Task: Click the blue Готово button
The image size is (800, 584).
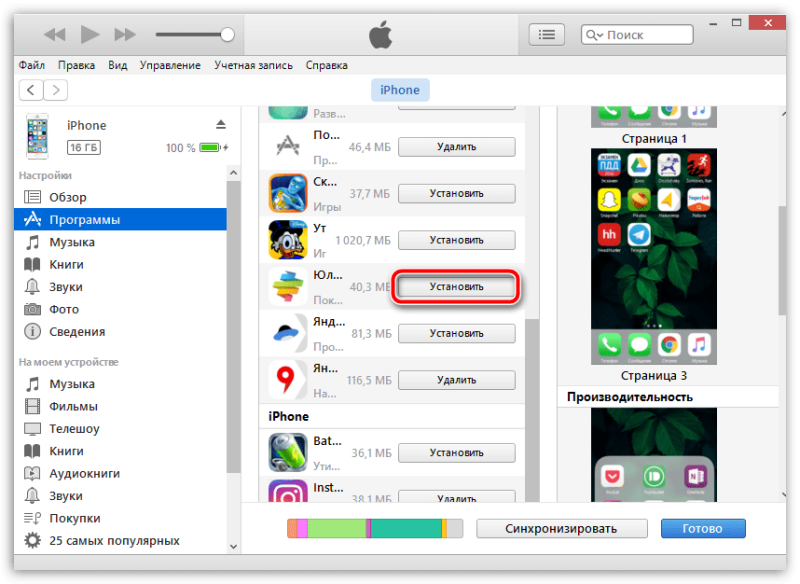Action: [x=703, y=529]
